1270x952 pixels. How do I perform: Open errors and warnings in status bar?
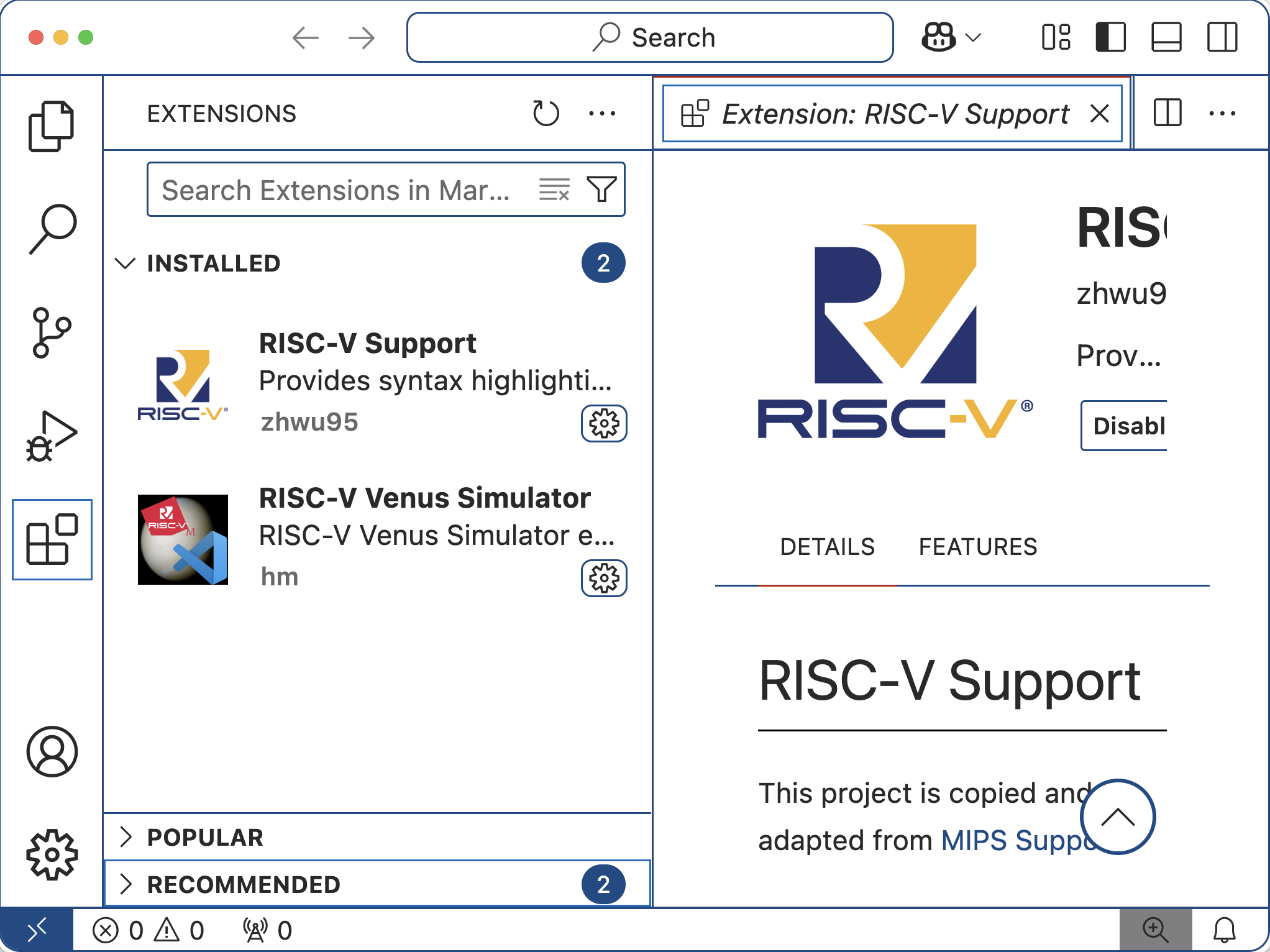coord(148,930)
